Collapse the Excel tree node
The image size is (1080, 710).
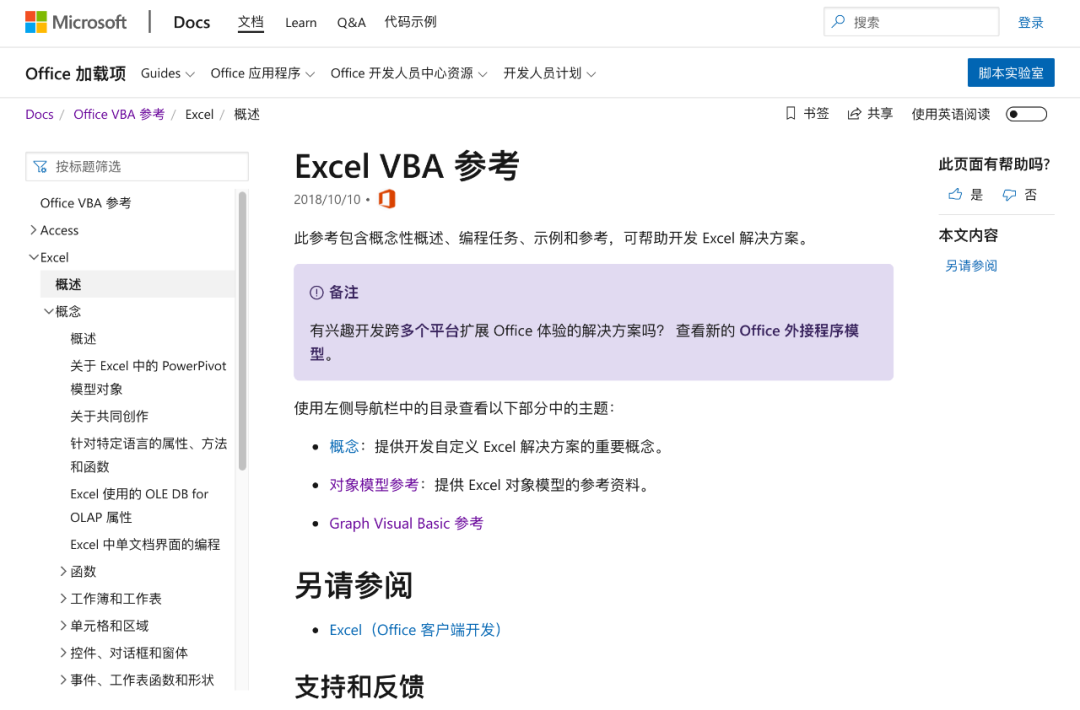point(33,257)
